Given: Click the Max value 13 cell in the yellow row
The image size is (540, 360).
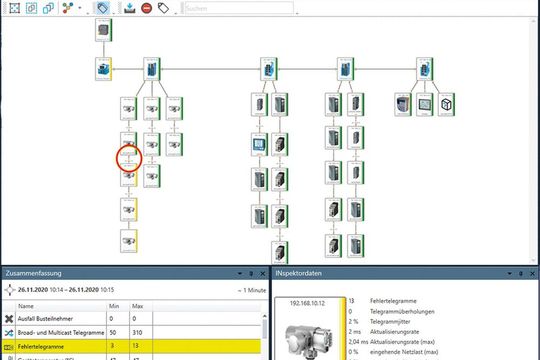Looking at the screenshot, I should pyautogui.click(x=141, y=346).
